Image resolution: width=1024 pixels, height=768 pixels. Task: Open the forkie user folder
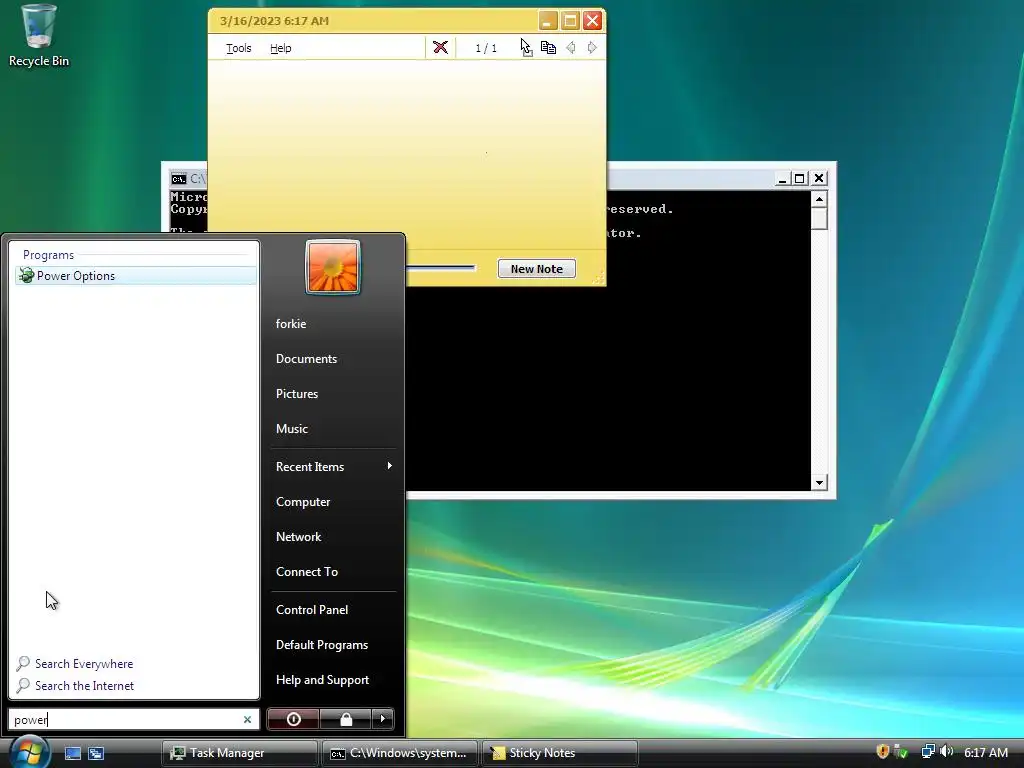pyautogui.click(x=291, y=324)
